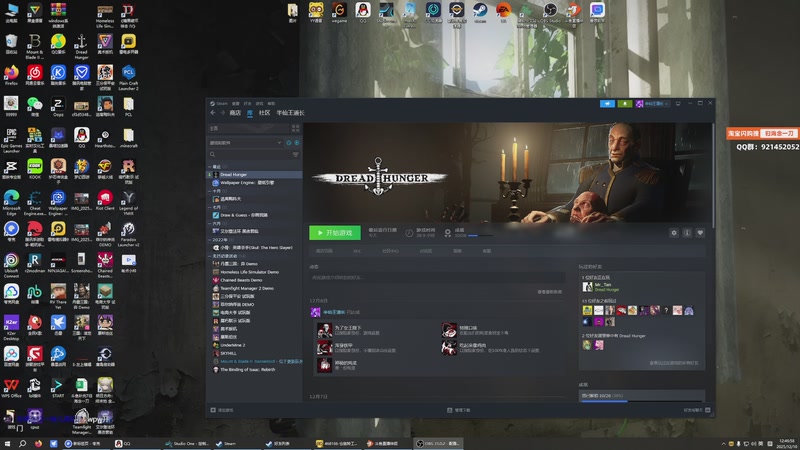Viewport: 800px width, 450px height.
Task: Click the achievements progress bar near play button
Action: pyautogui.click(x=480, y=236)
